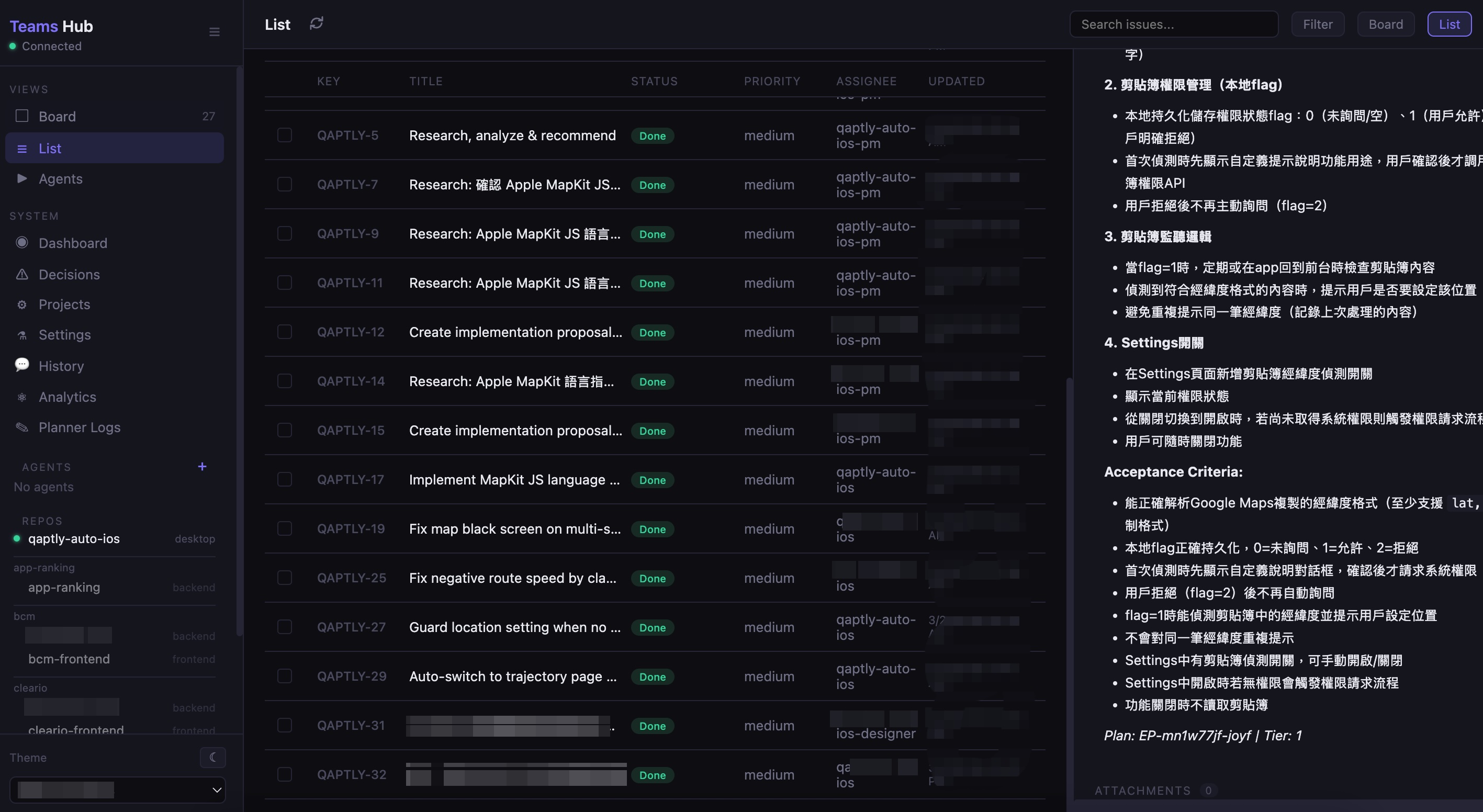1483x812 pixels.
Task: Click the History speech-bubble icon
Action: [x=22, y=365]
